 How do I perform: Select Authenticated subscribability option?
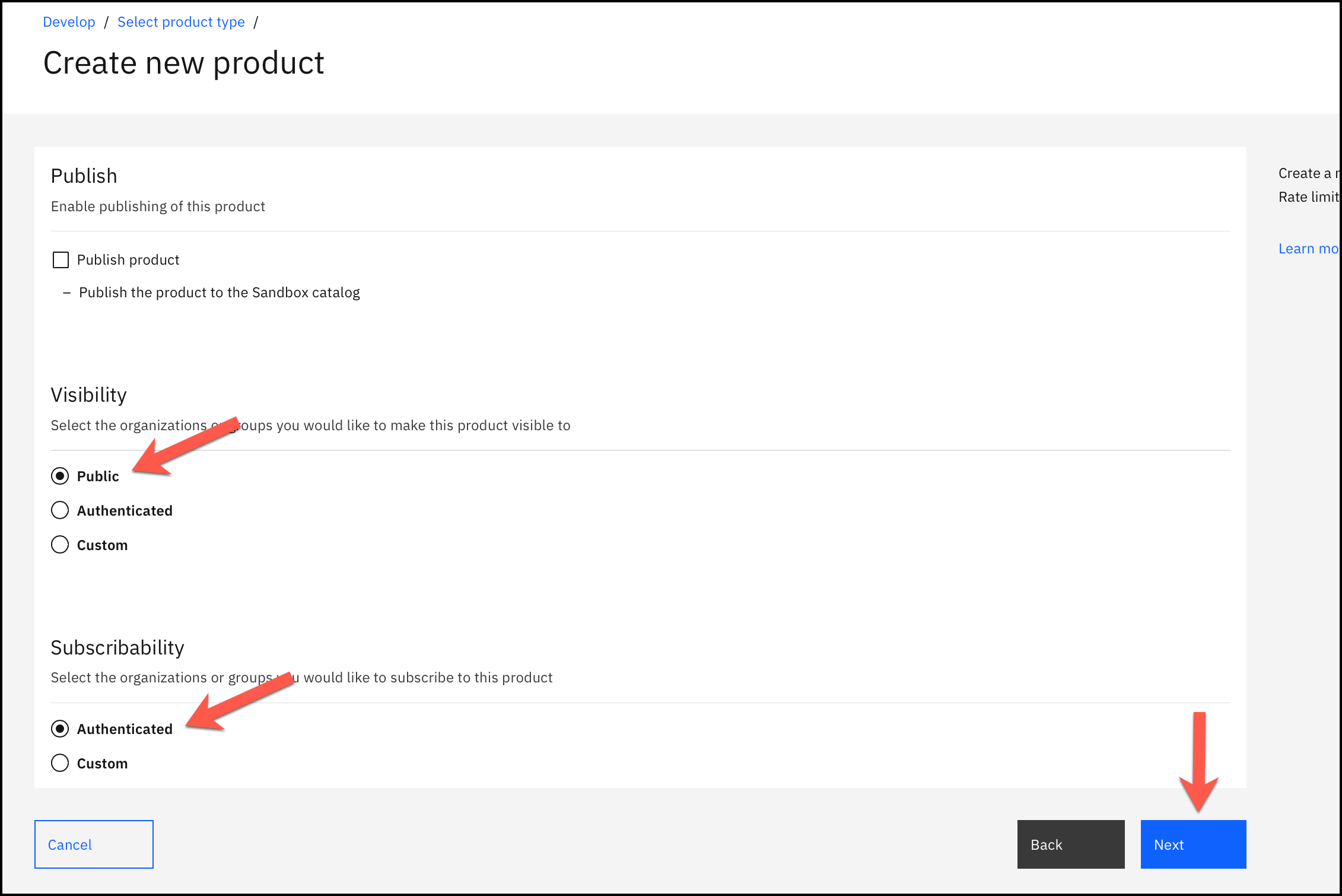pos(59,728)
